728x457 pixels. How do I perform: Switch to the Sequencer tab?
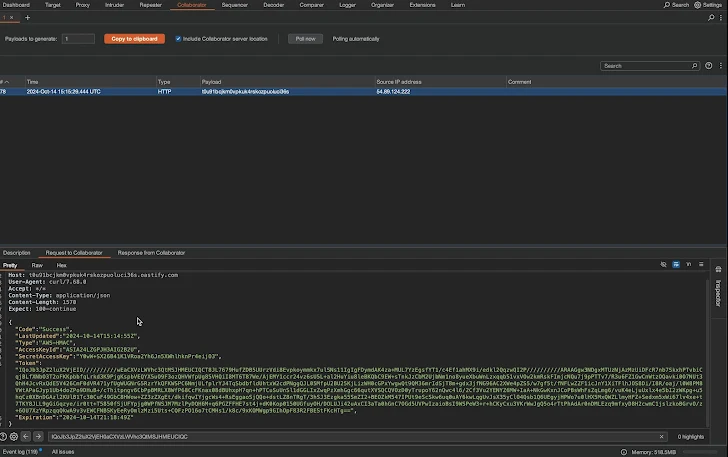point(234,5)
